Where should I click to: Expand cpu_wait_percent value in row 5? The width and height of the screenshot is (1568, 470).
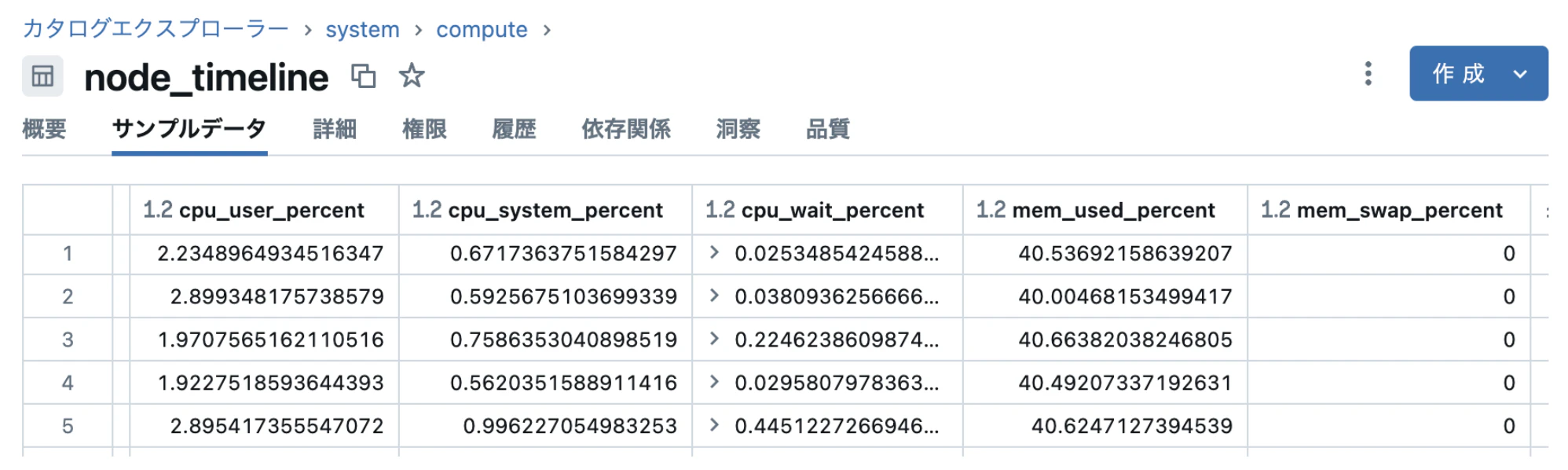[714, 425]
